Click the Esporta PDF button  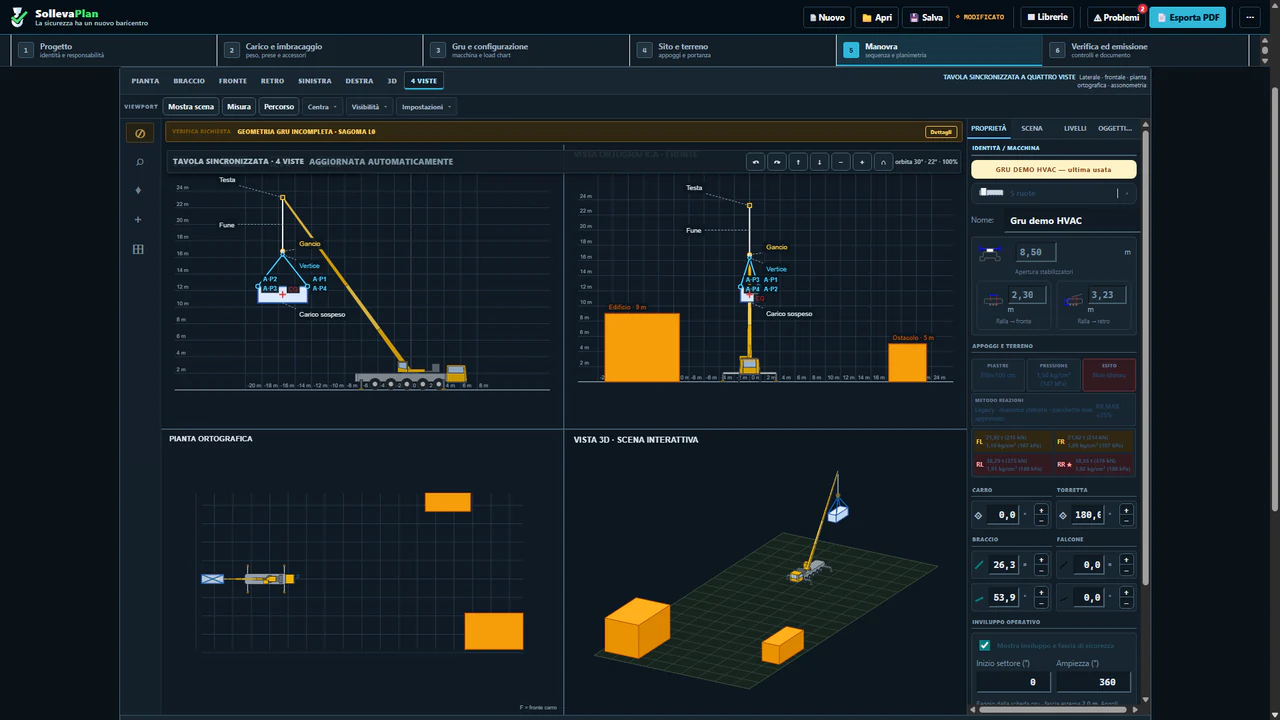[x=1190, y=17]
